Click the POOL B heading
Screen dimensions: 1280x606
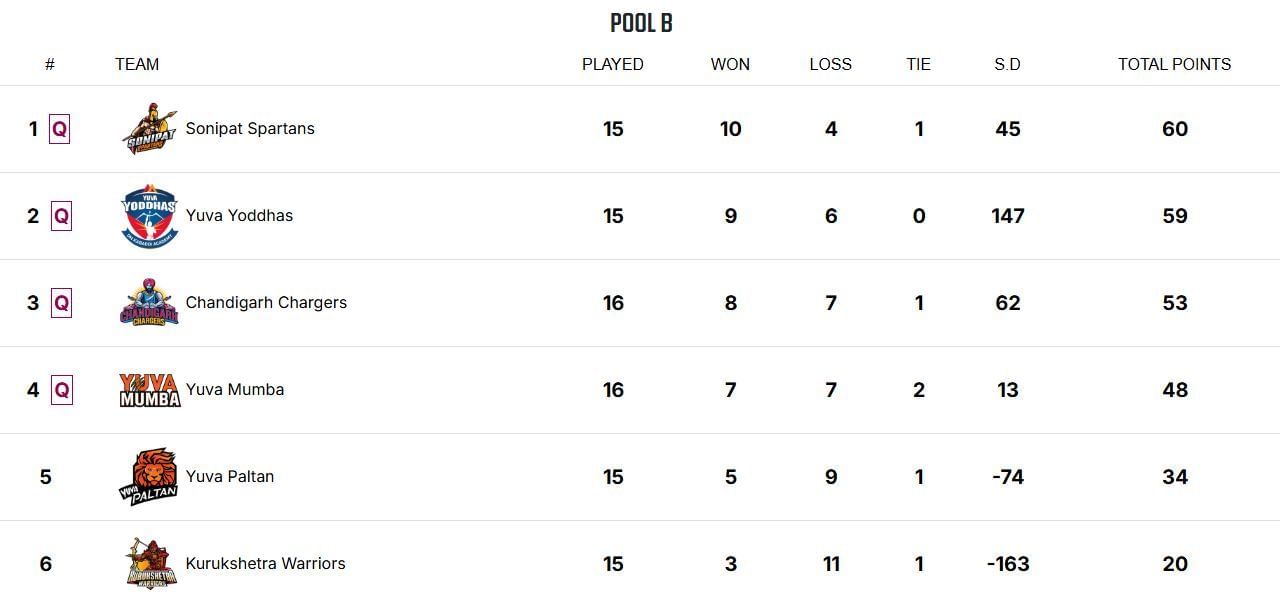pyautogui.click(x=641, y=23)
